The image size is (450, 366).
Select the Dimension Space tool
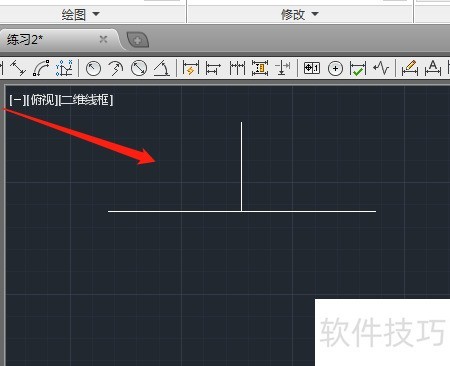pyautogui.click(x=260, y=68)
